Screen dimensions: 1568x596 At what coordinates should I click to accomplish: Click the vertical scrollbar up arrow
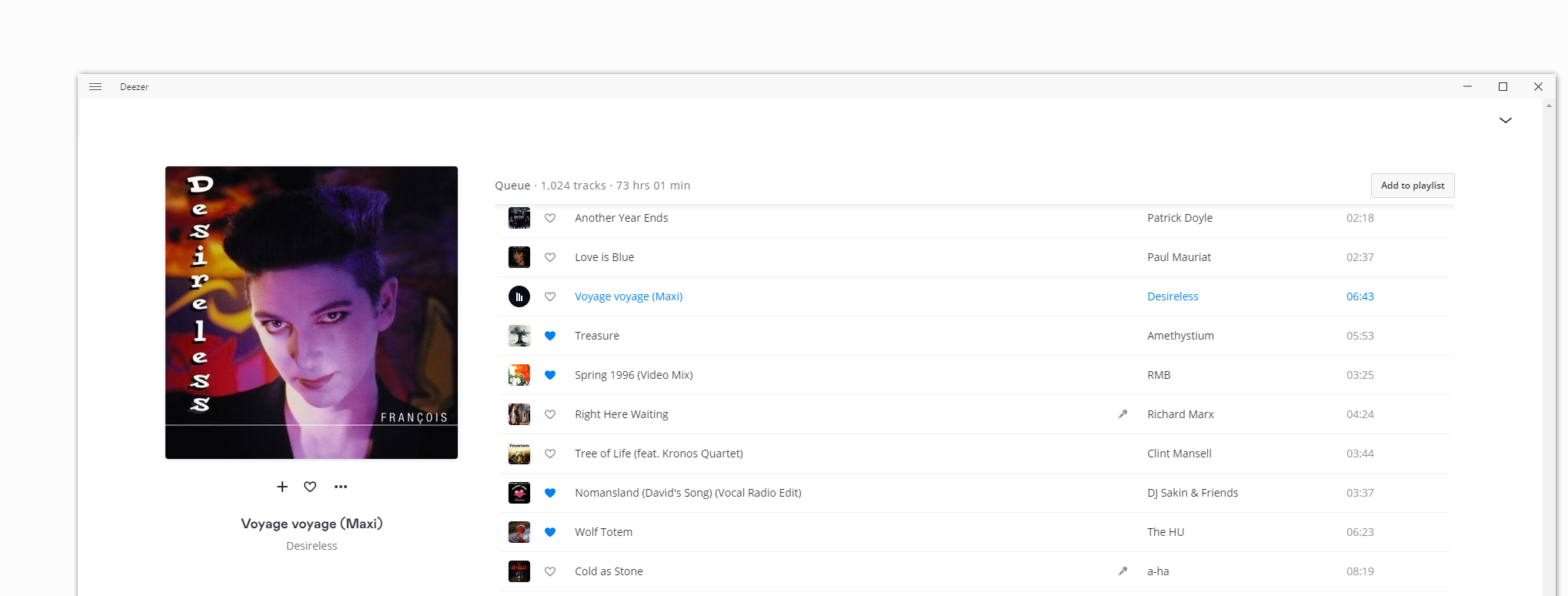(1549, 105)
